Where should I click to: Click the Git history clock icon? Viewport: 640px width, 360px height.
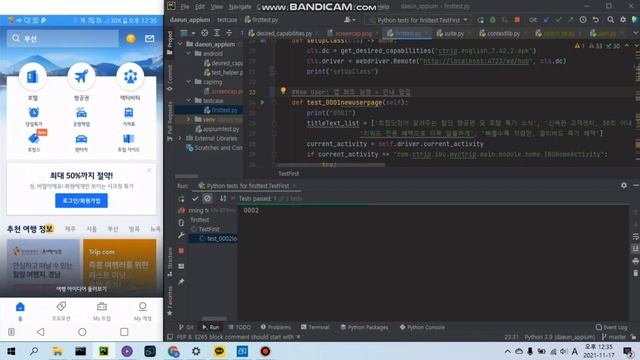pos(583,20)
